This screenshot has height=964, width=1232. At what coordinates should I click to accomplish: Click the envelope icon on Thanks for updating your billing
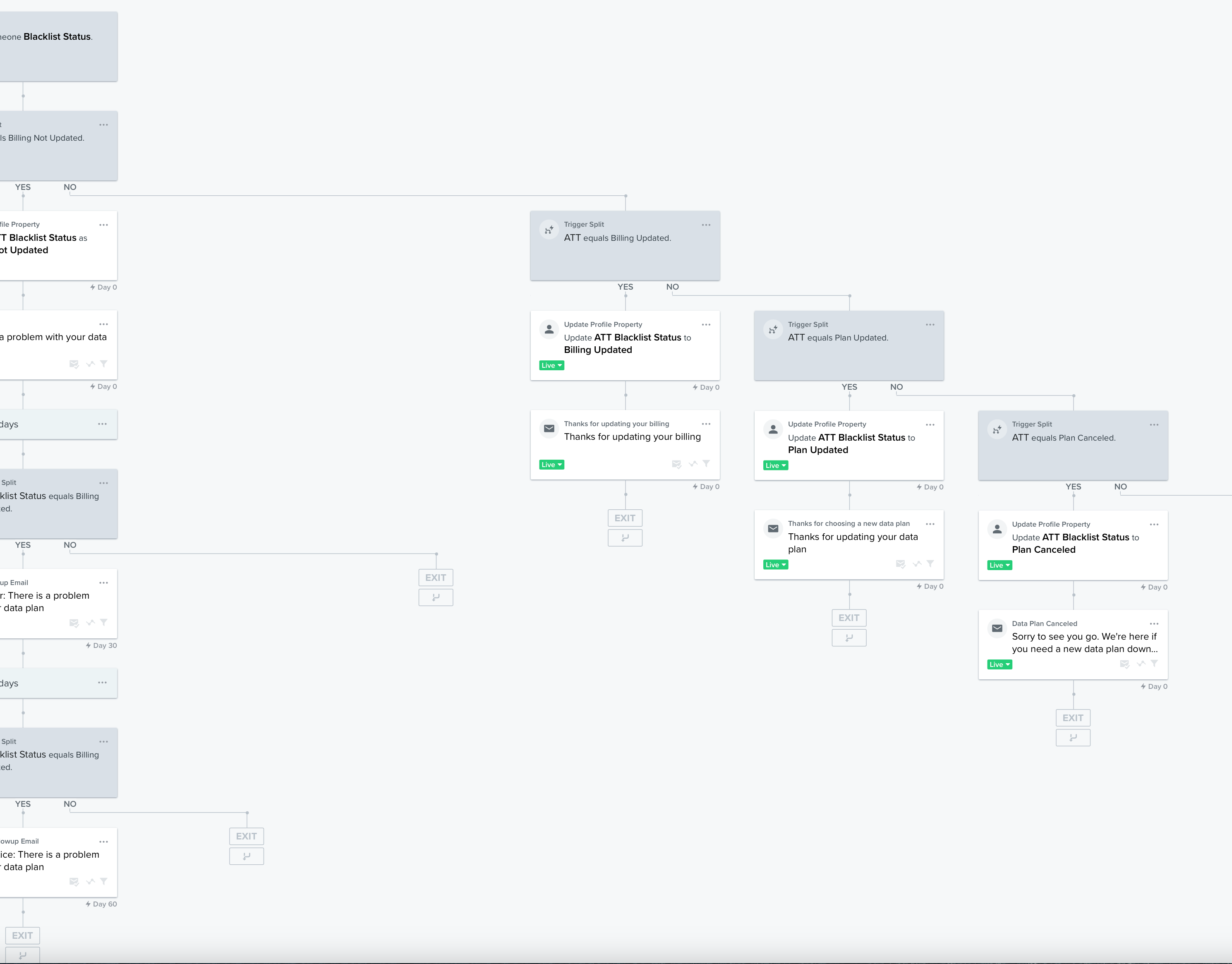click(x=549, y=429)
